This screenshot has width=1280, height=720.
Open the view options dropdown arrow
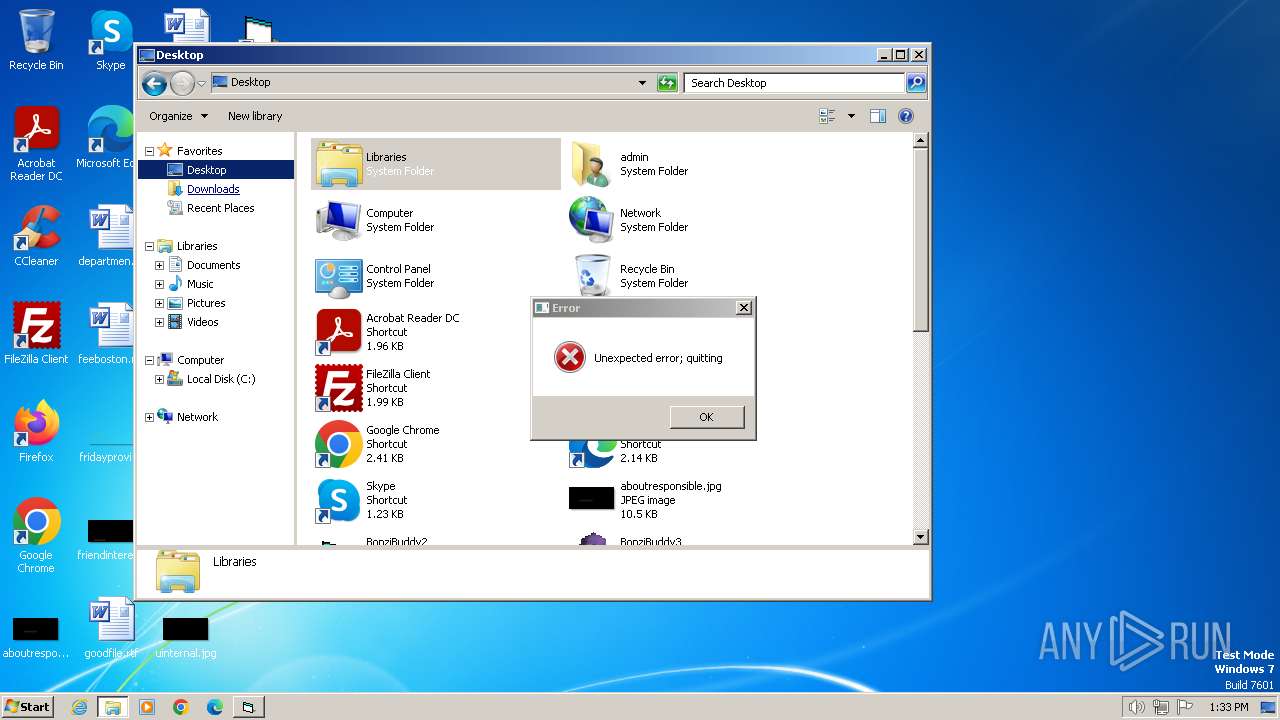(x=851, y=116)
